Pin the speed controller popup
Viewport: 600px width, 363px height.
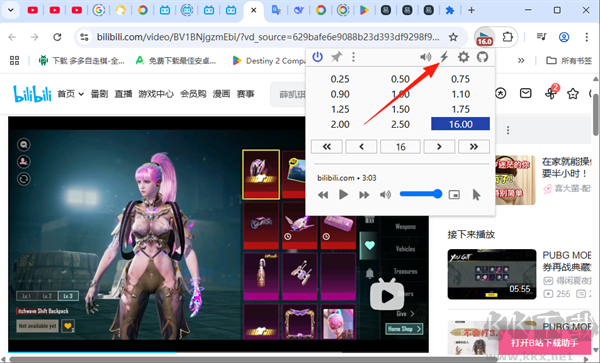coord(336,57)
